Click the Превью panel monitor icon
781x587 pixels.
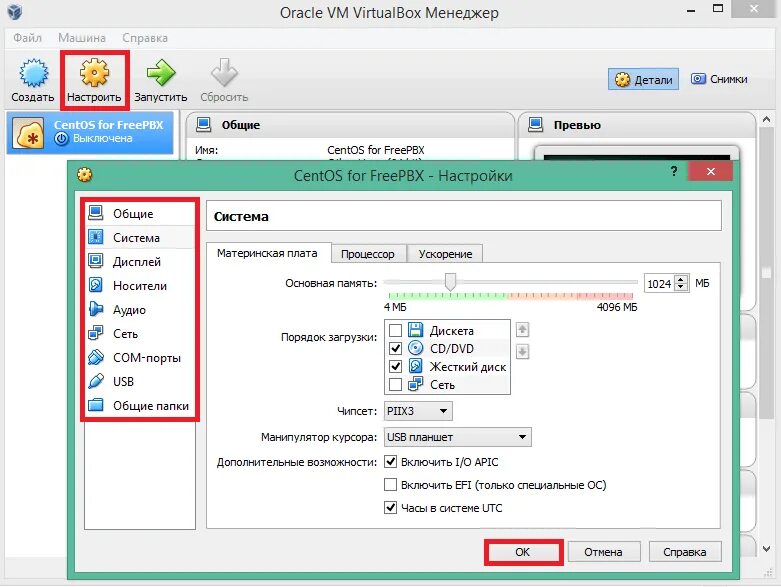pos(535,124)
